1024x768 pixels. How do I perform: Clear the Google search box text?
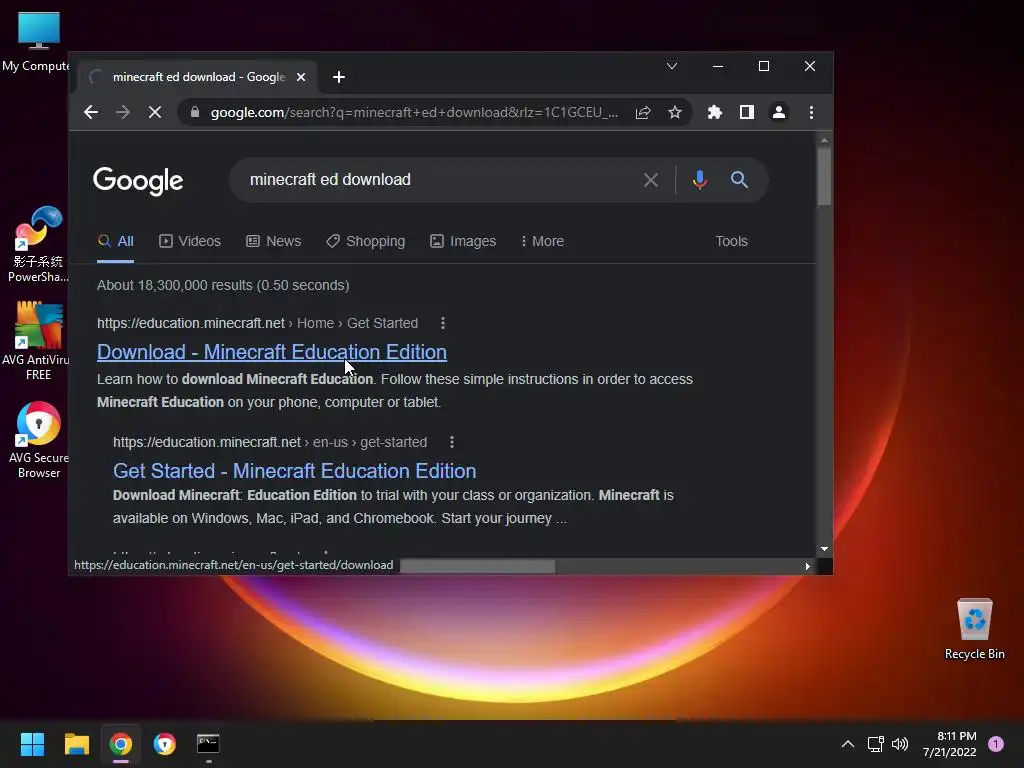click(650, 180)
